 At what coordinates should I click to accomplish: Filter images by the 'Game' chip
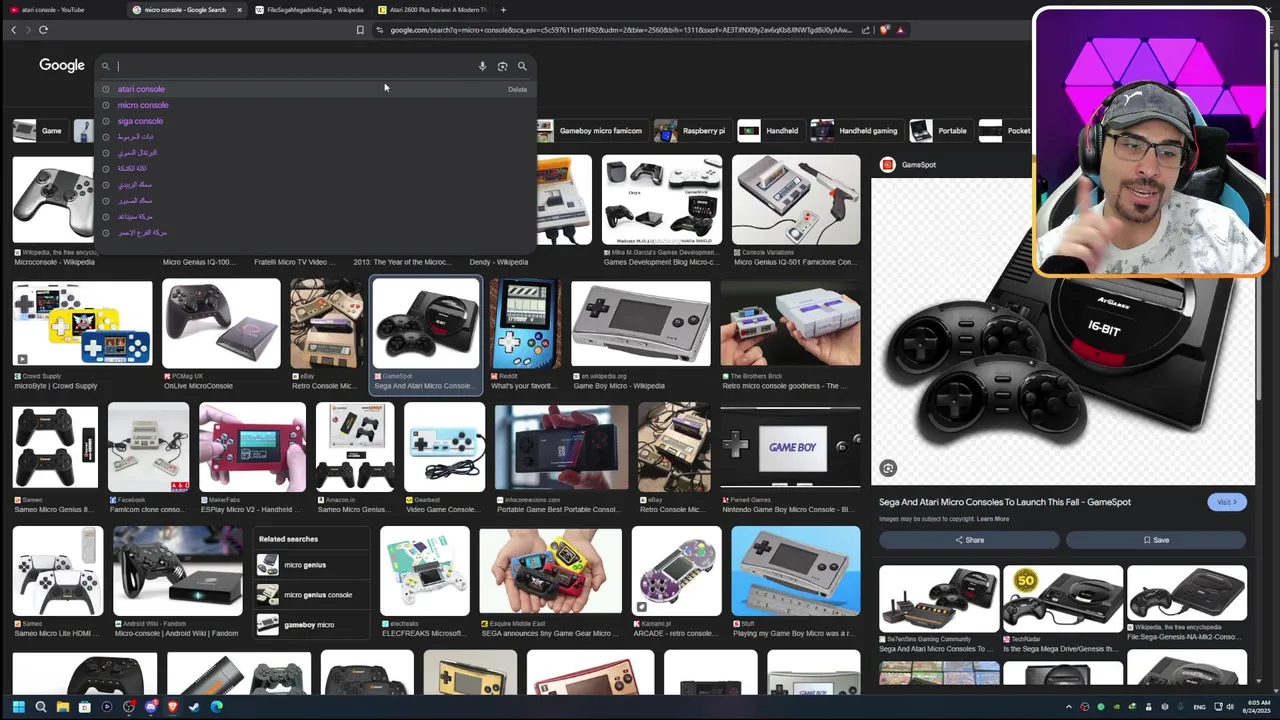pos(39,131)
